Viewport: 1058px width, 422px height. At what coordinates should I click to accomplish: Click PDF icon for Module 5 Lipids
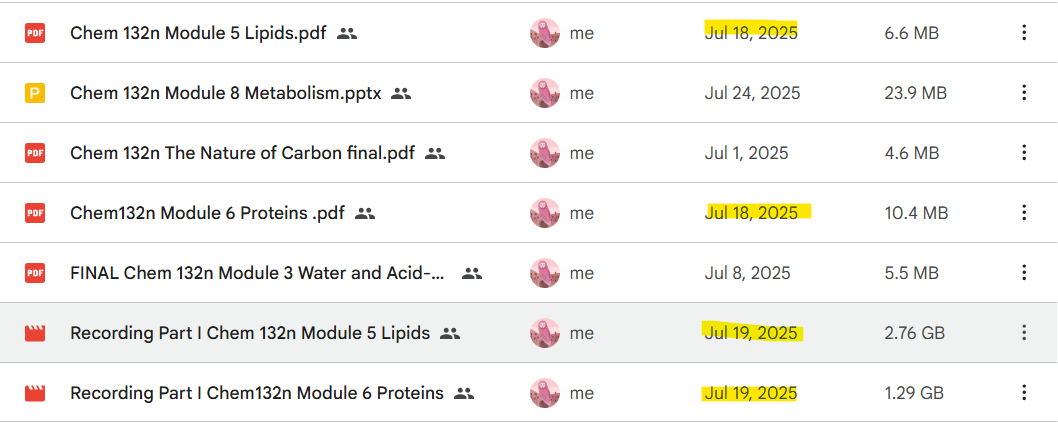35,33
